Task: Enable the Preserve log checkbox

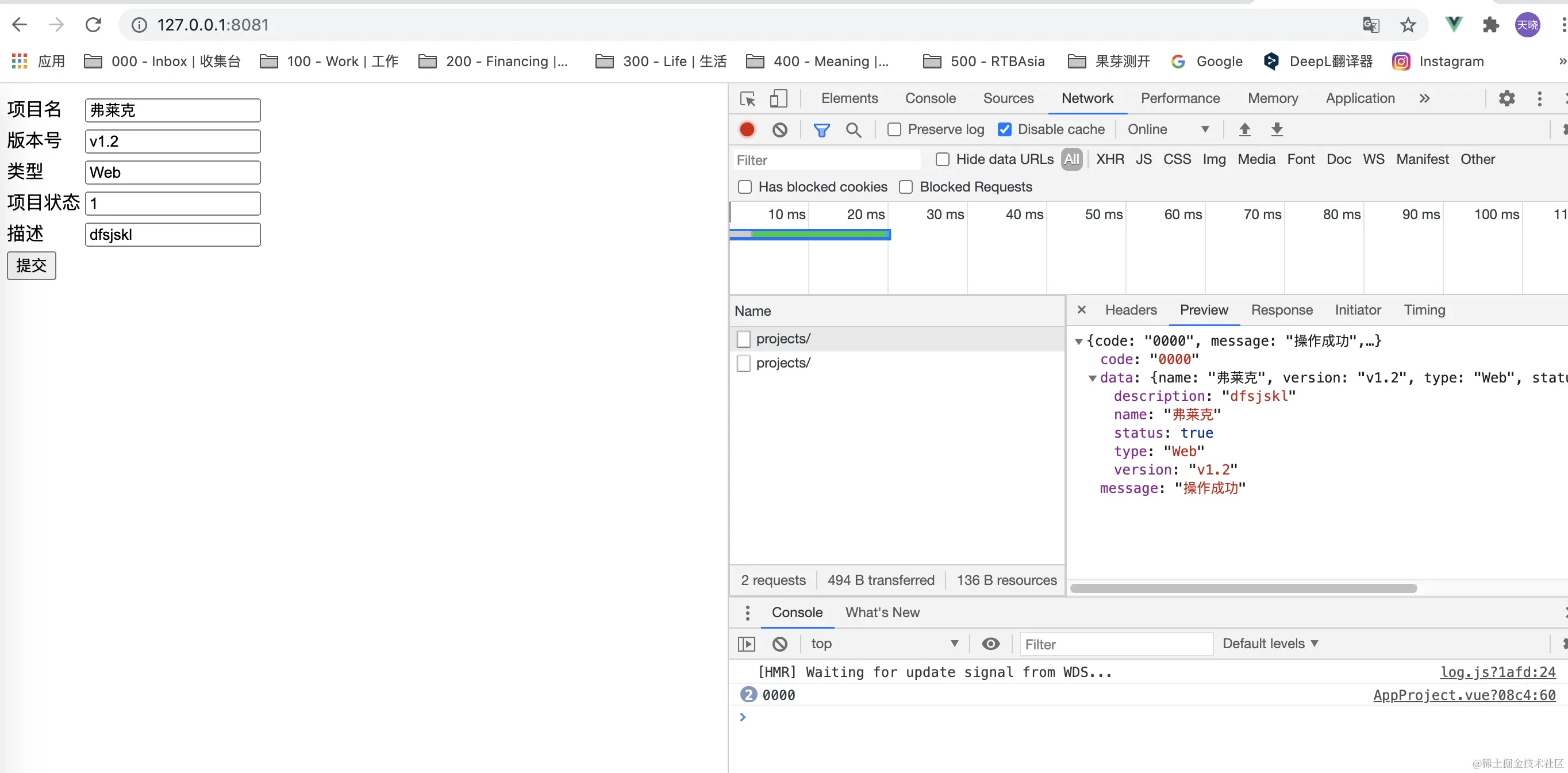Action: [894, 129]
